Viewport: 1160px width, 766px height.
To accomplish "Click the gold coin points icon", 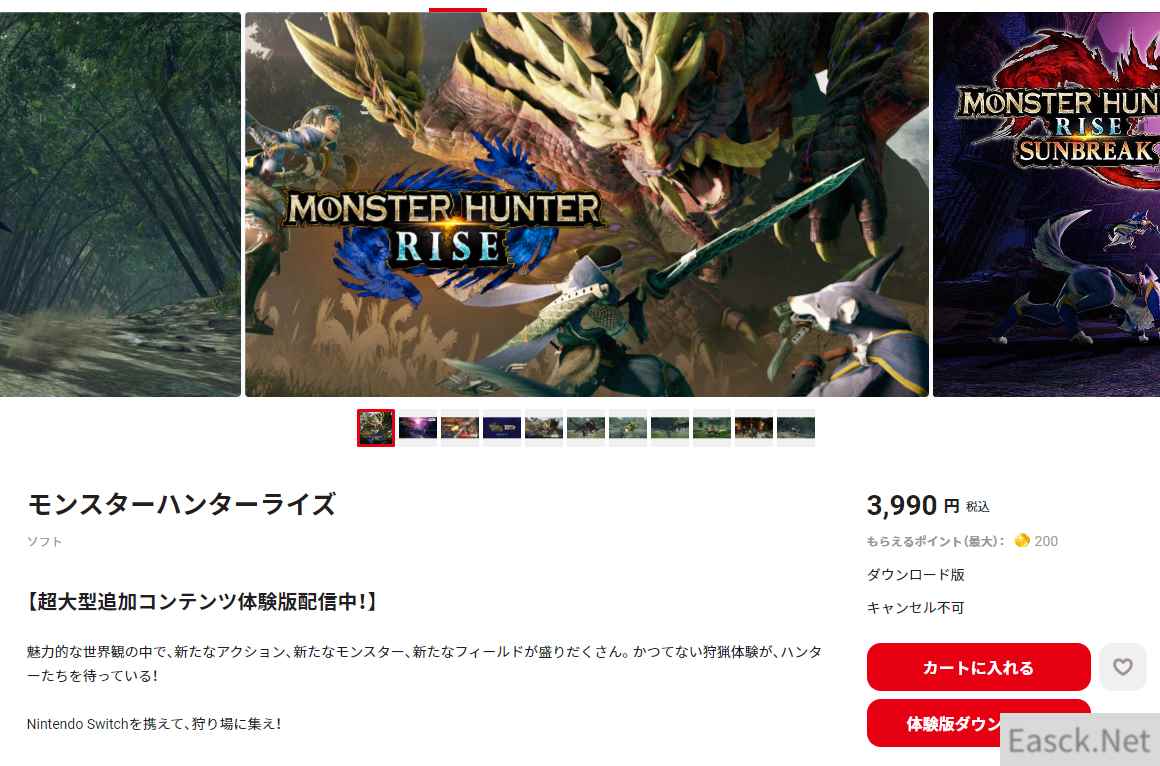I will point(1022,541).
